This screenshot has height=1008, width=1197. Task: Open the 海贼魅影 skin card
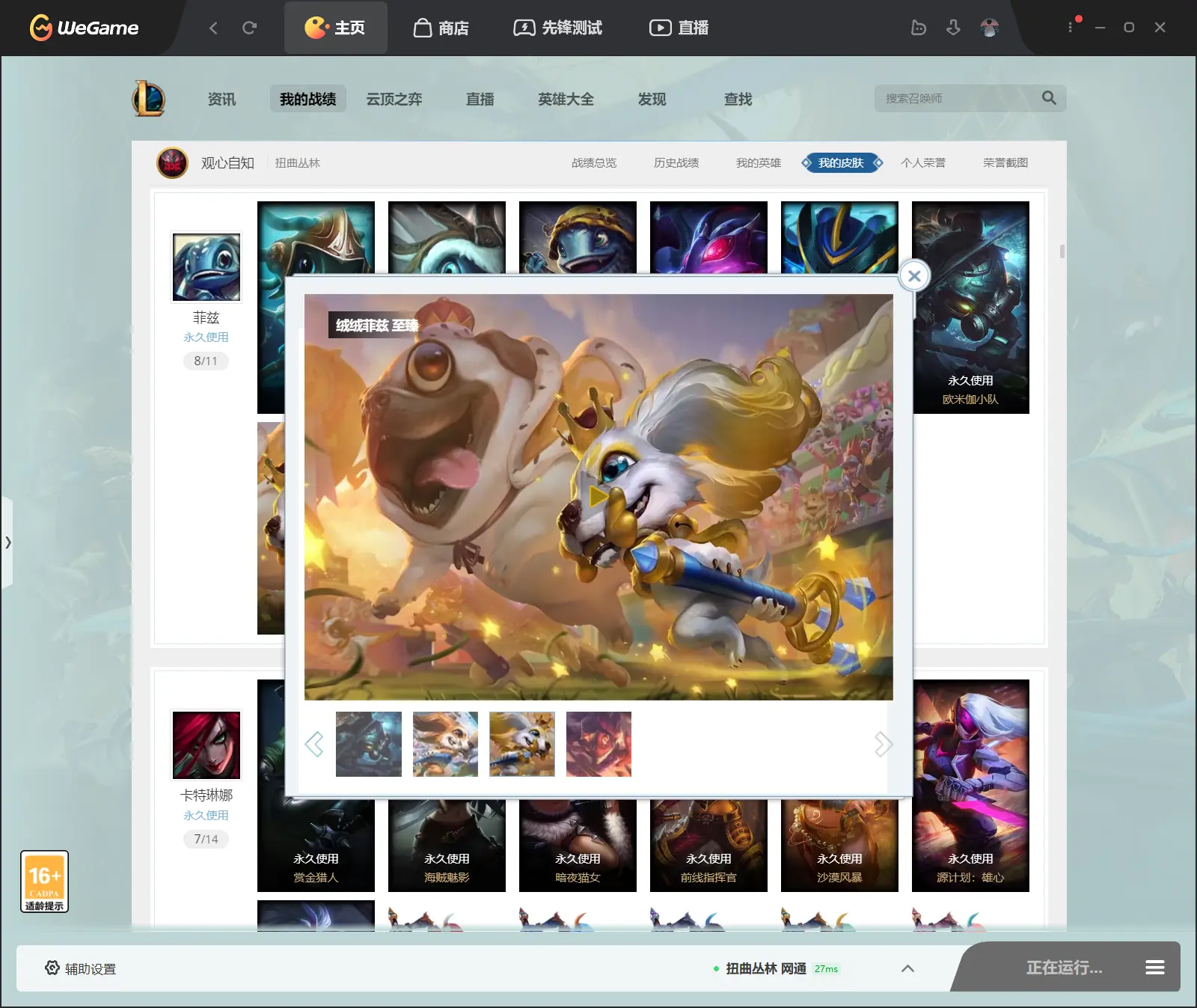point(447,846)
